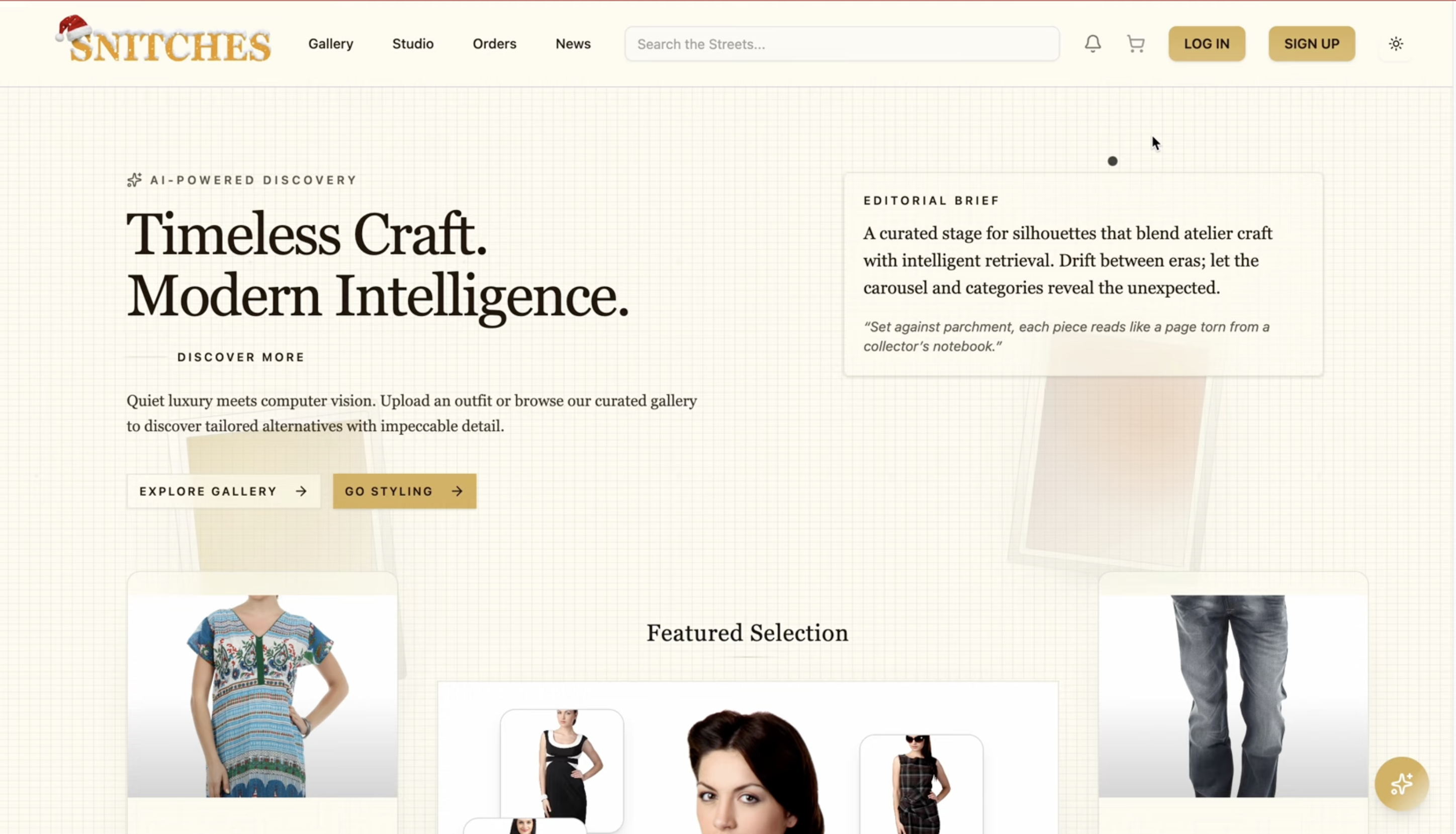
Task: Click the arrow on Explore Gallery button
Action: click(301, 491)
